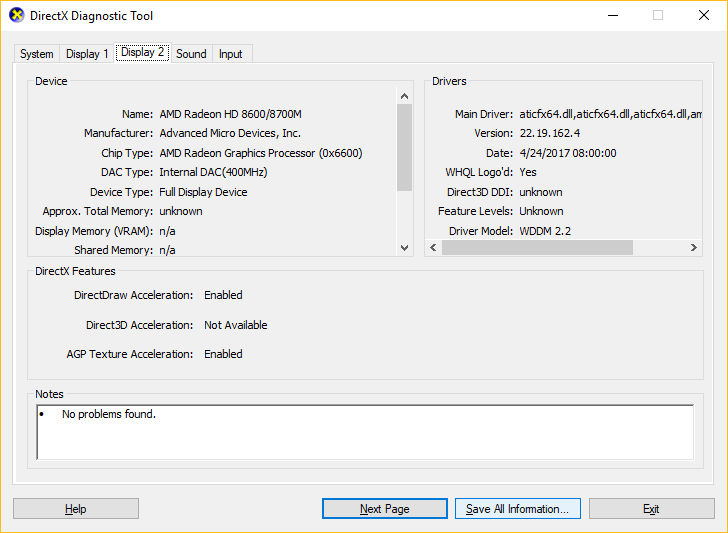The width and height of the screenshot is (728, 533).
Task: Click the Device panel vertical scrollbar thumb
Action: tap(404, 147)
